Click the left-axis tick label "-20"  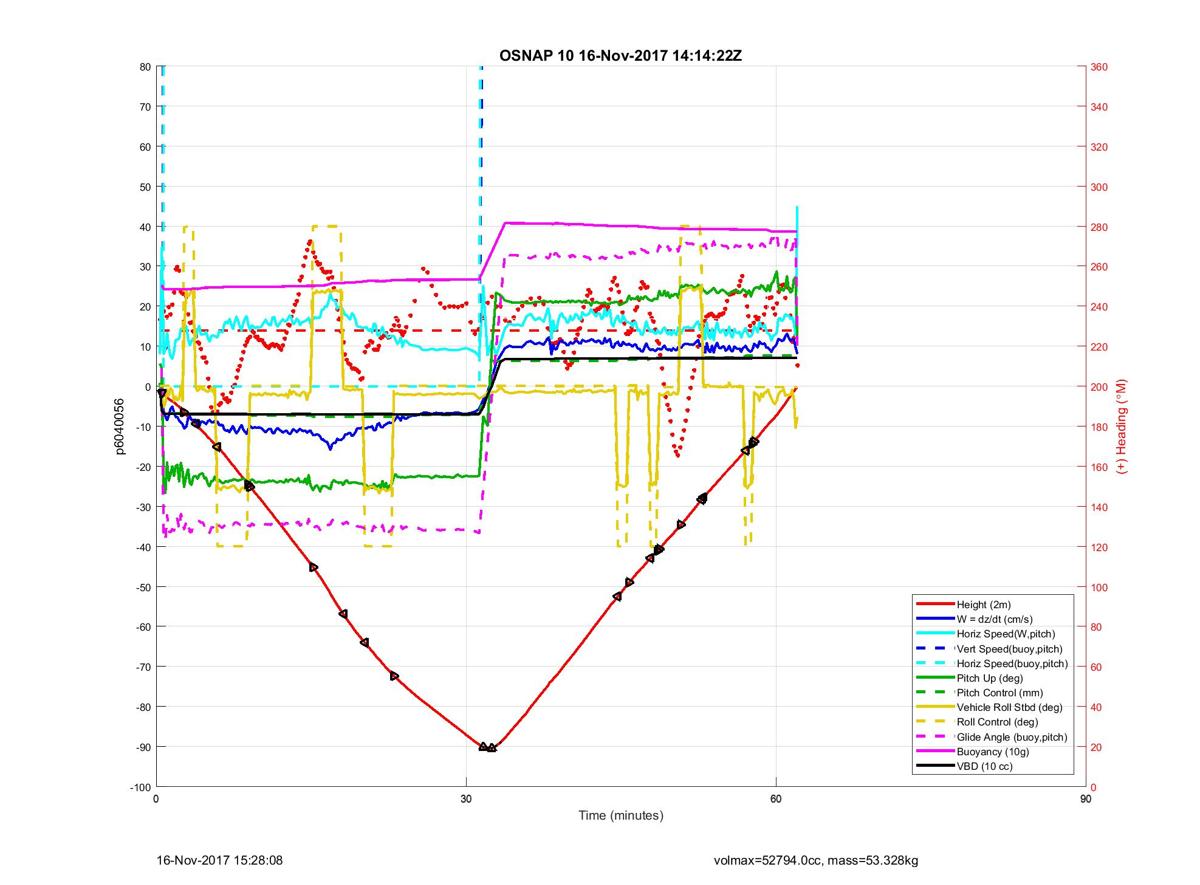tap(142, 467)
